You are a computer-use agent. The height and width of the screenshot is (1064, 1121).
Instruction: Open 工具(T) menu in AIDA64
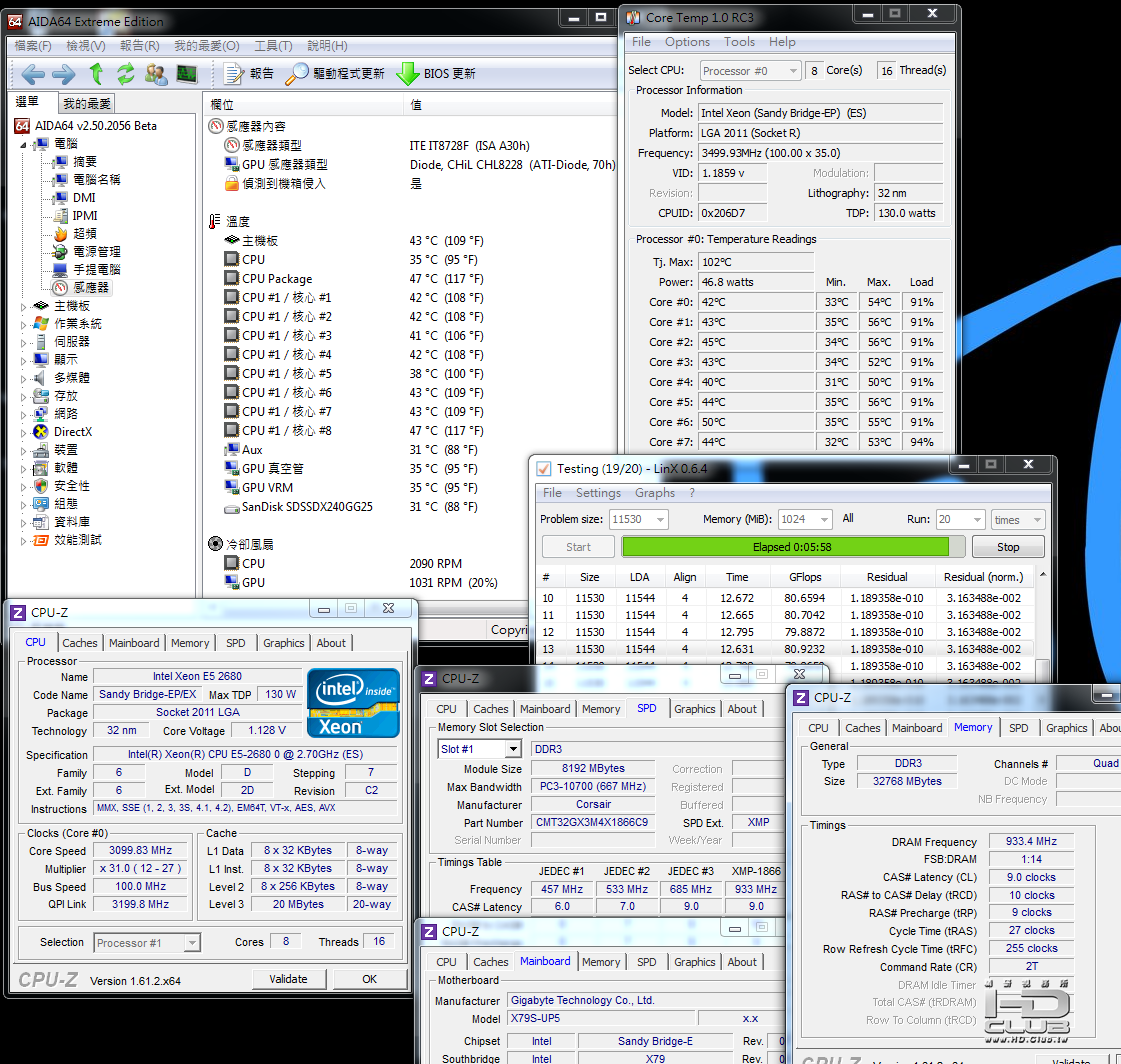tap(273, 46)
